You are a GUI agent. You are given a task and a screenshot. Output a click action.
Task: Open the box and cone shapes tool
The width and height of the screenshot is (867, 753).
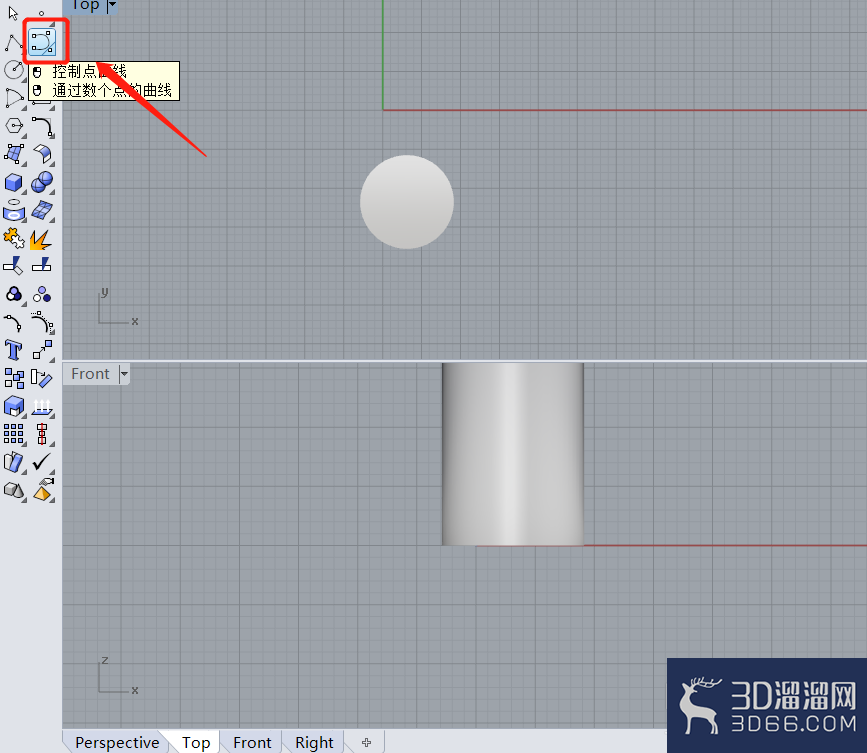pyautogui.click(x=14, y=490)
